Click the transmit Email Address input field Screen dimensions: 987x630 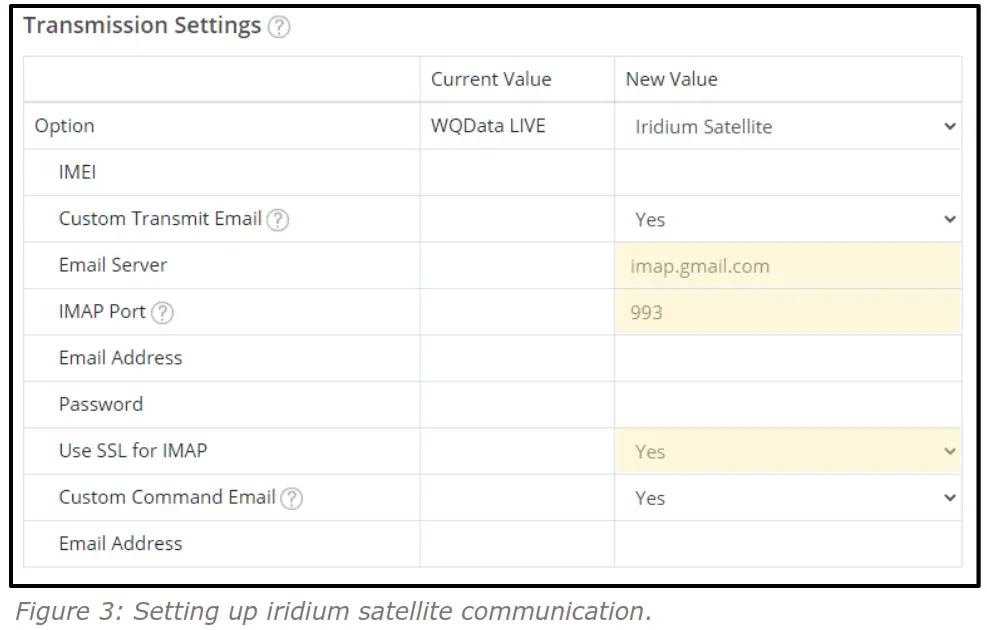point(788,359)
